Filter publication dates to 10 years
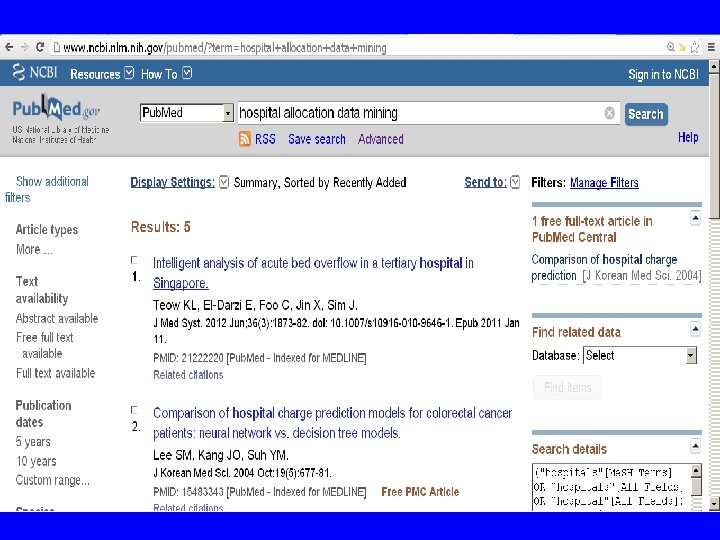 click(x=36, y=461)
